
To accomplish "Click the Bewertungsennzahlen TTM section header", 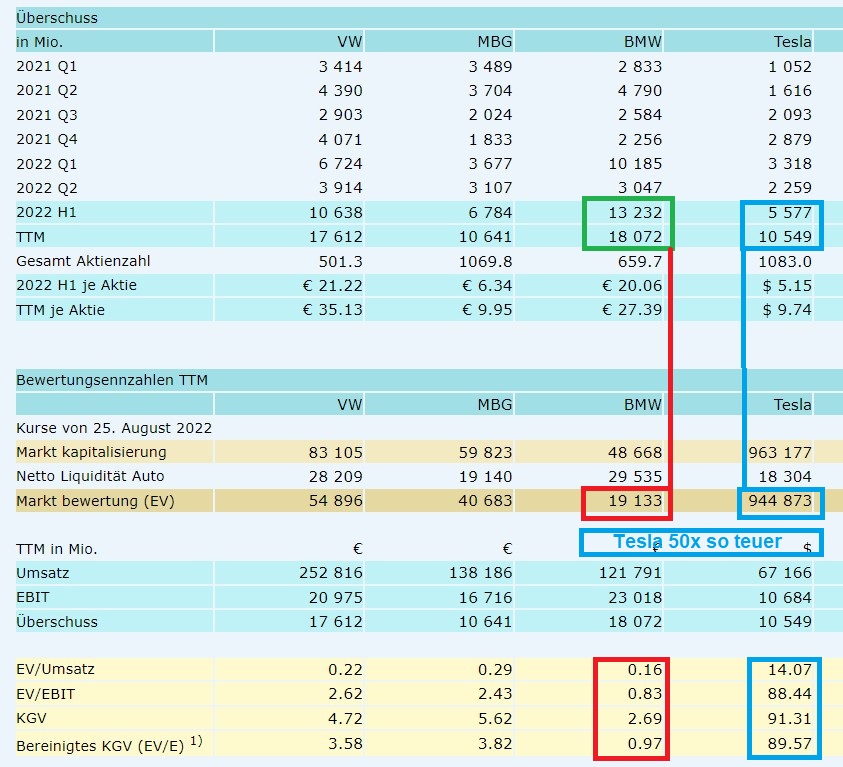I will pos(112,380).
